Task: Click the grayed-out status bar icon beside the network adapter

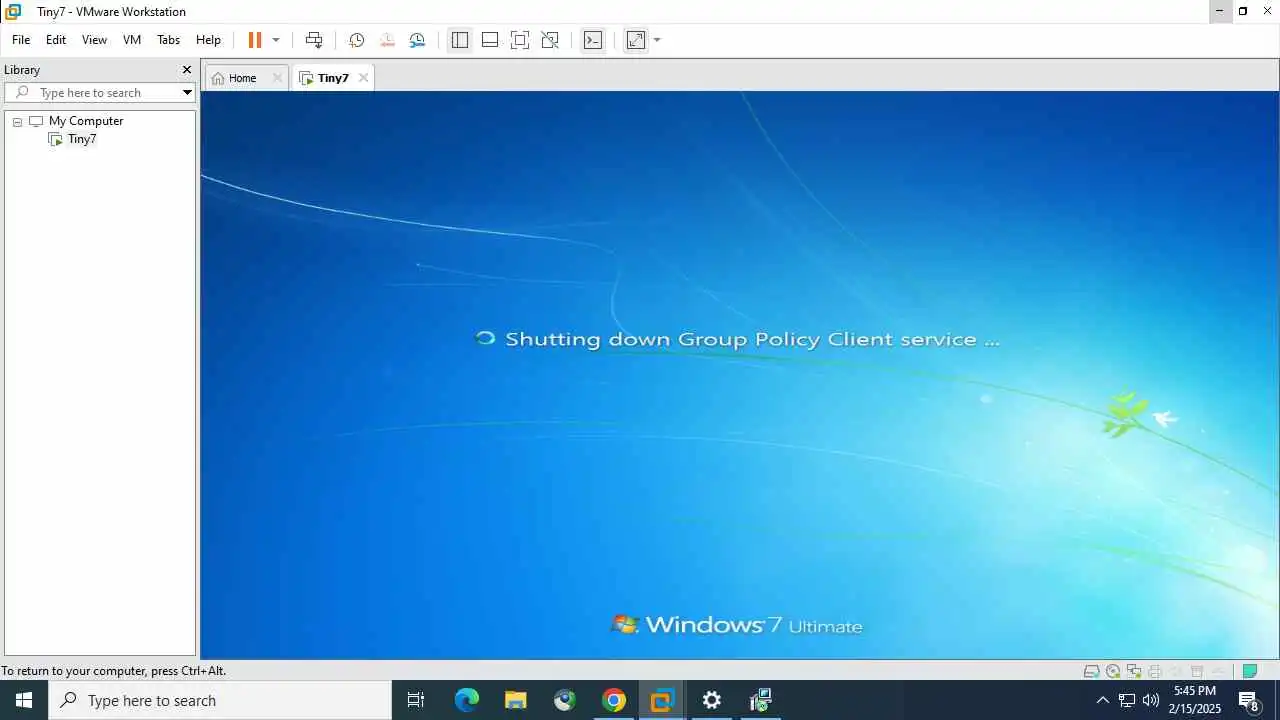Action: 1155,671
